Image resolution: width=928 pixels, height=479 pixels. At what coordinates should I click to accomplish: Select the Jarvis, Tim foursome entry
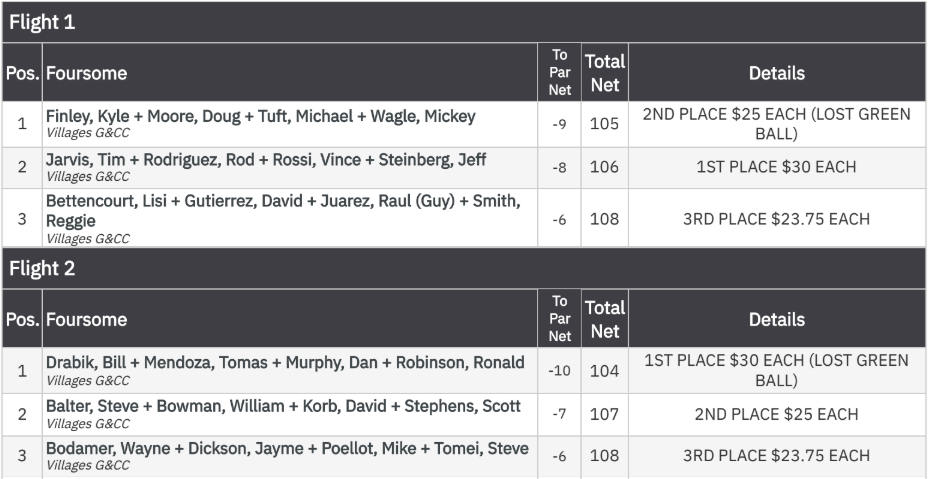tap(464, 168)
